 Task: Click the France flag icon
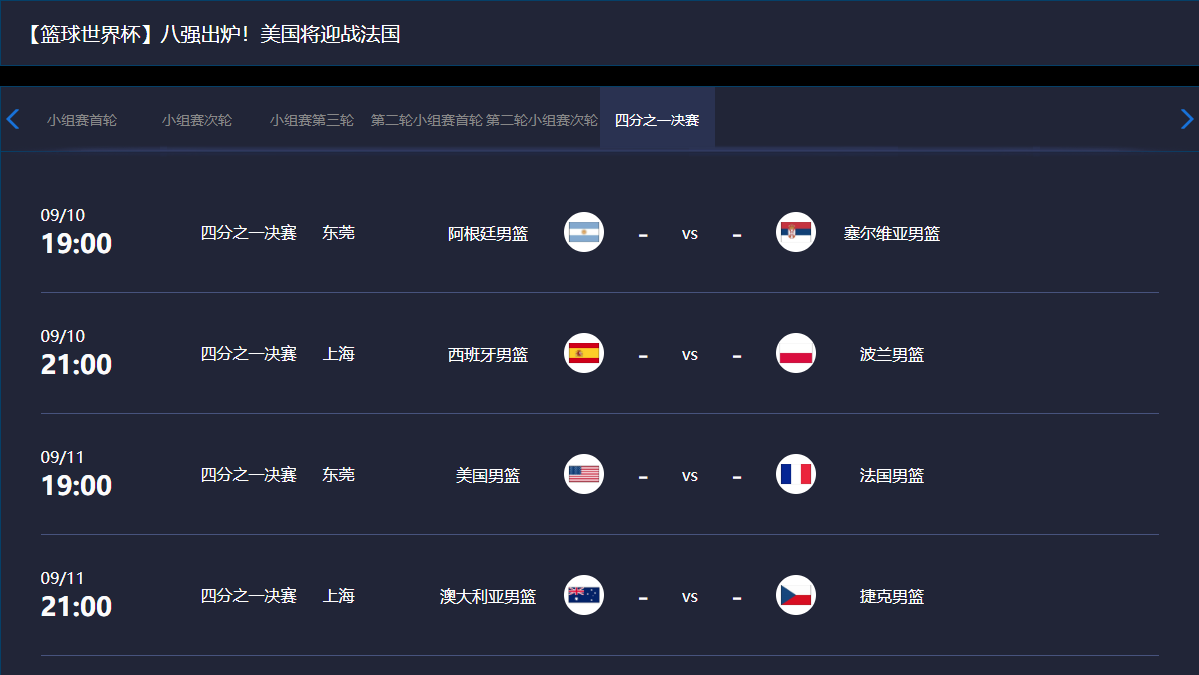(795, 474)
